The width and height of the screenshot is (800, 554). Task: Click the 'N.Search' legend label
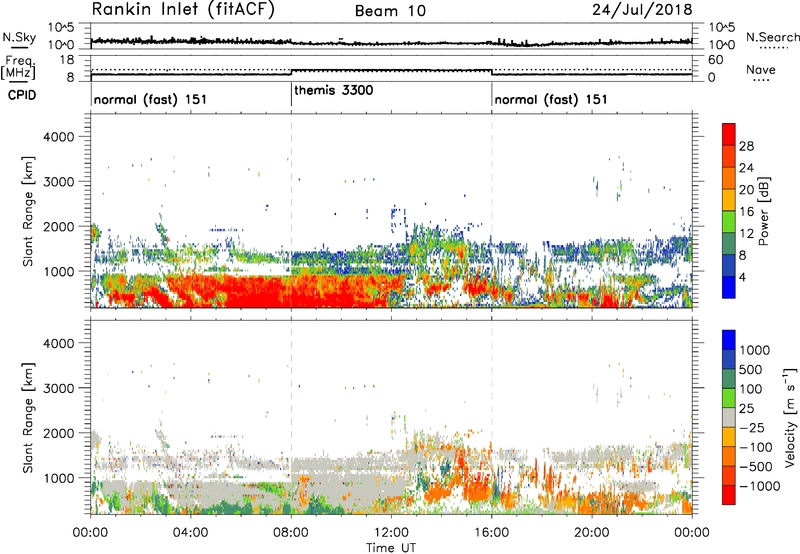point(772,37)
